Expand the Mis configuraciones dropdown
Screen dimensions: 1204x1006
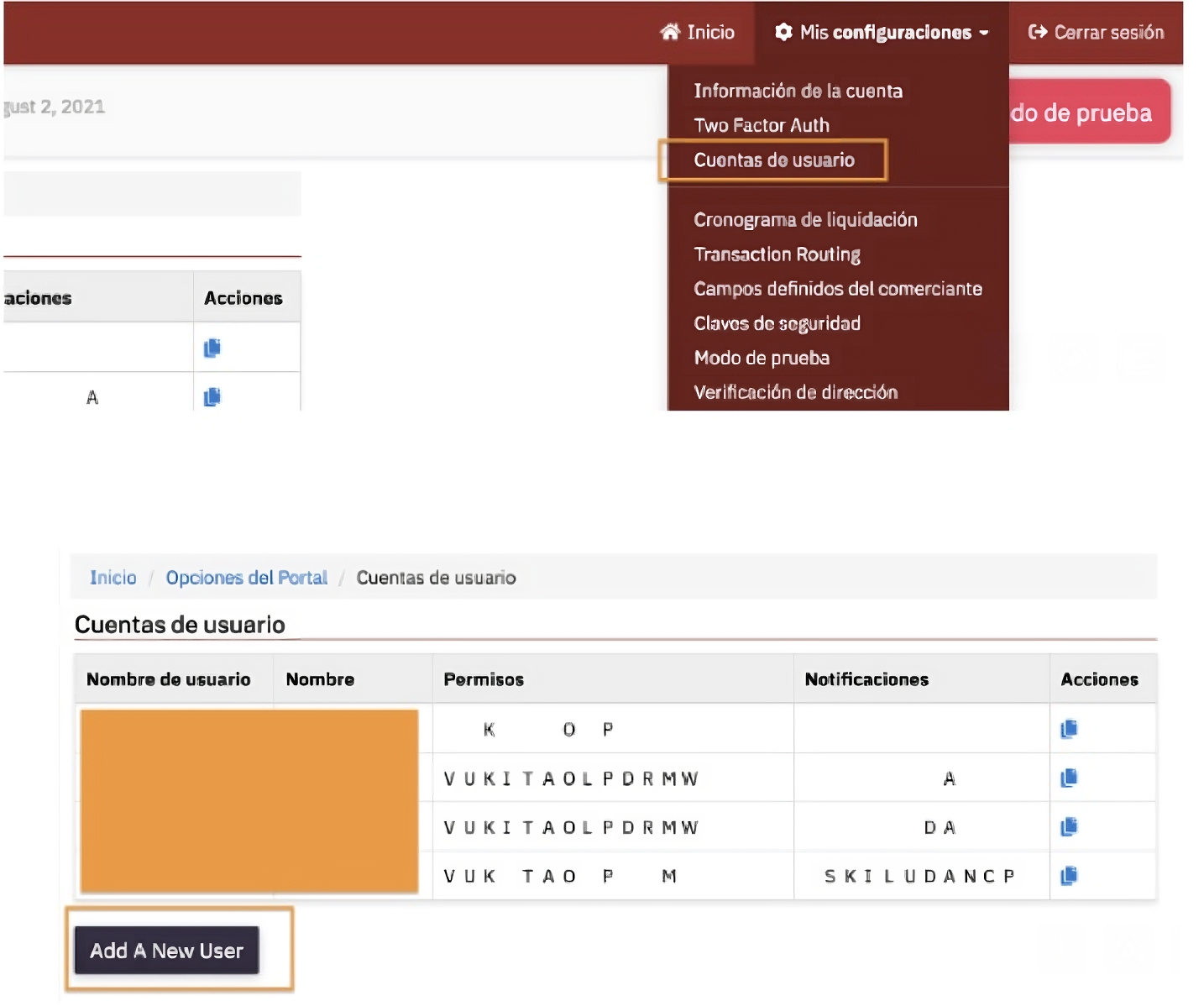882,32
